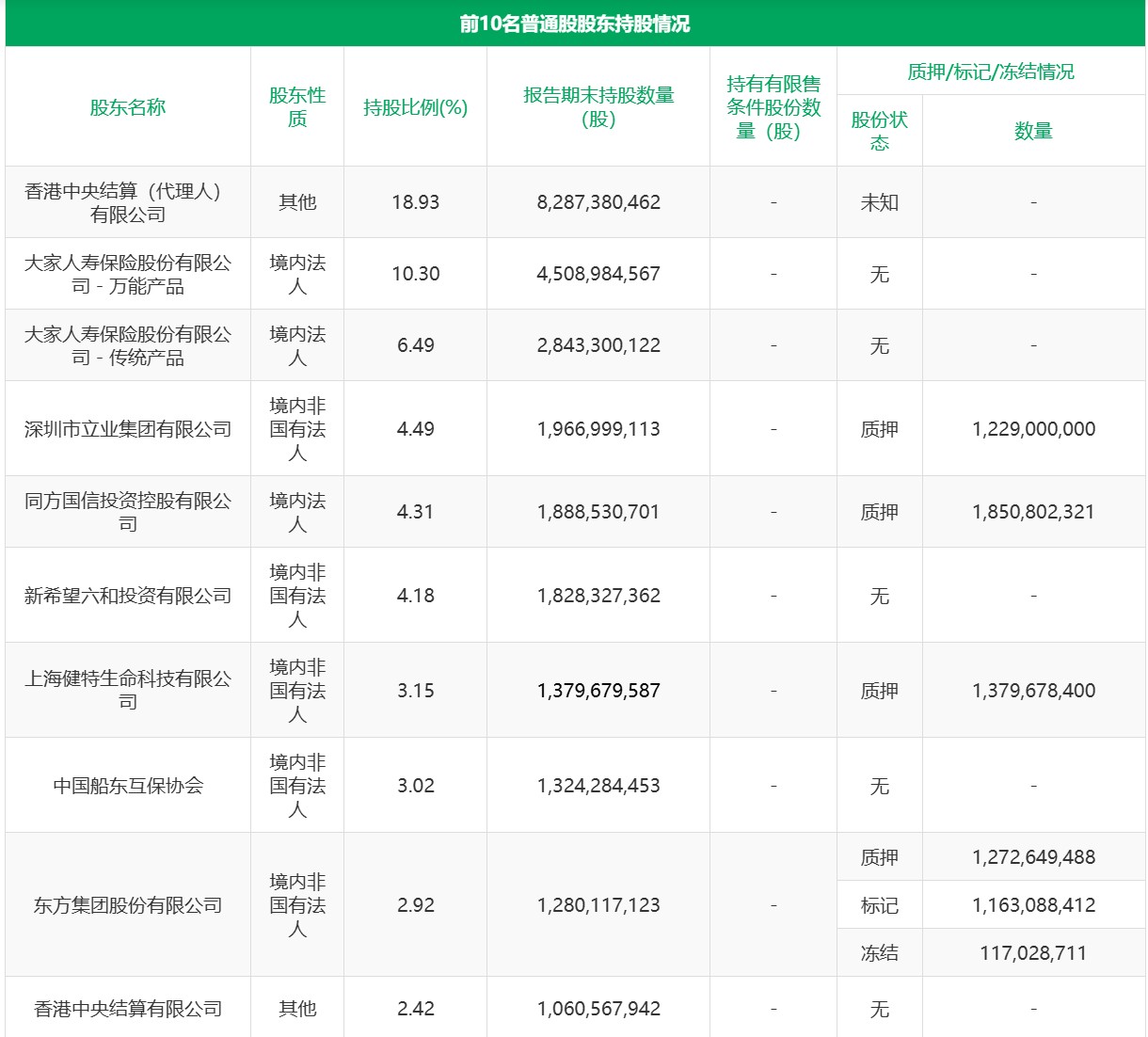1148x1037 pixels.
Task: Click the 6.49 shareholding percentage
Action: 416,345
